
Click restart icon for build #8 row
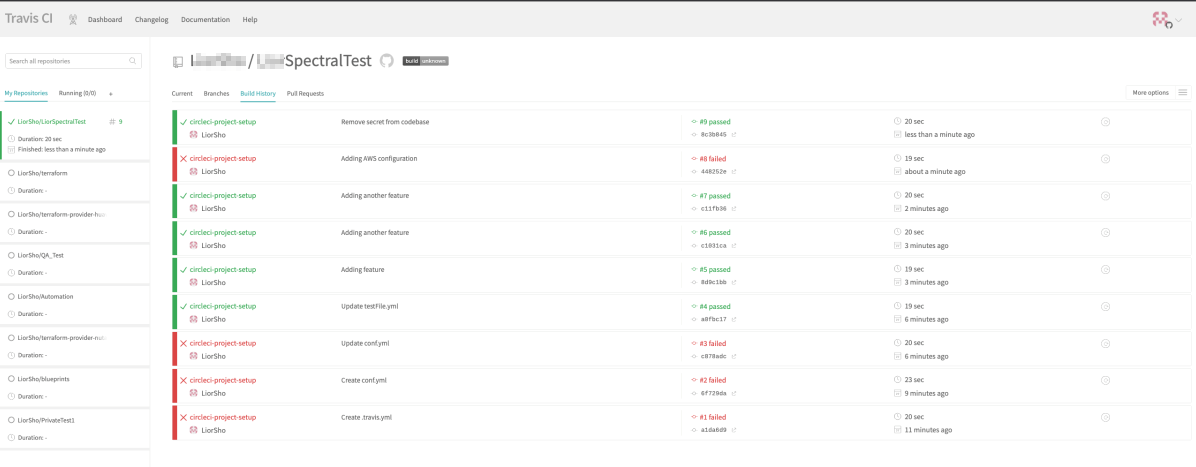tap(1105, 158)
